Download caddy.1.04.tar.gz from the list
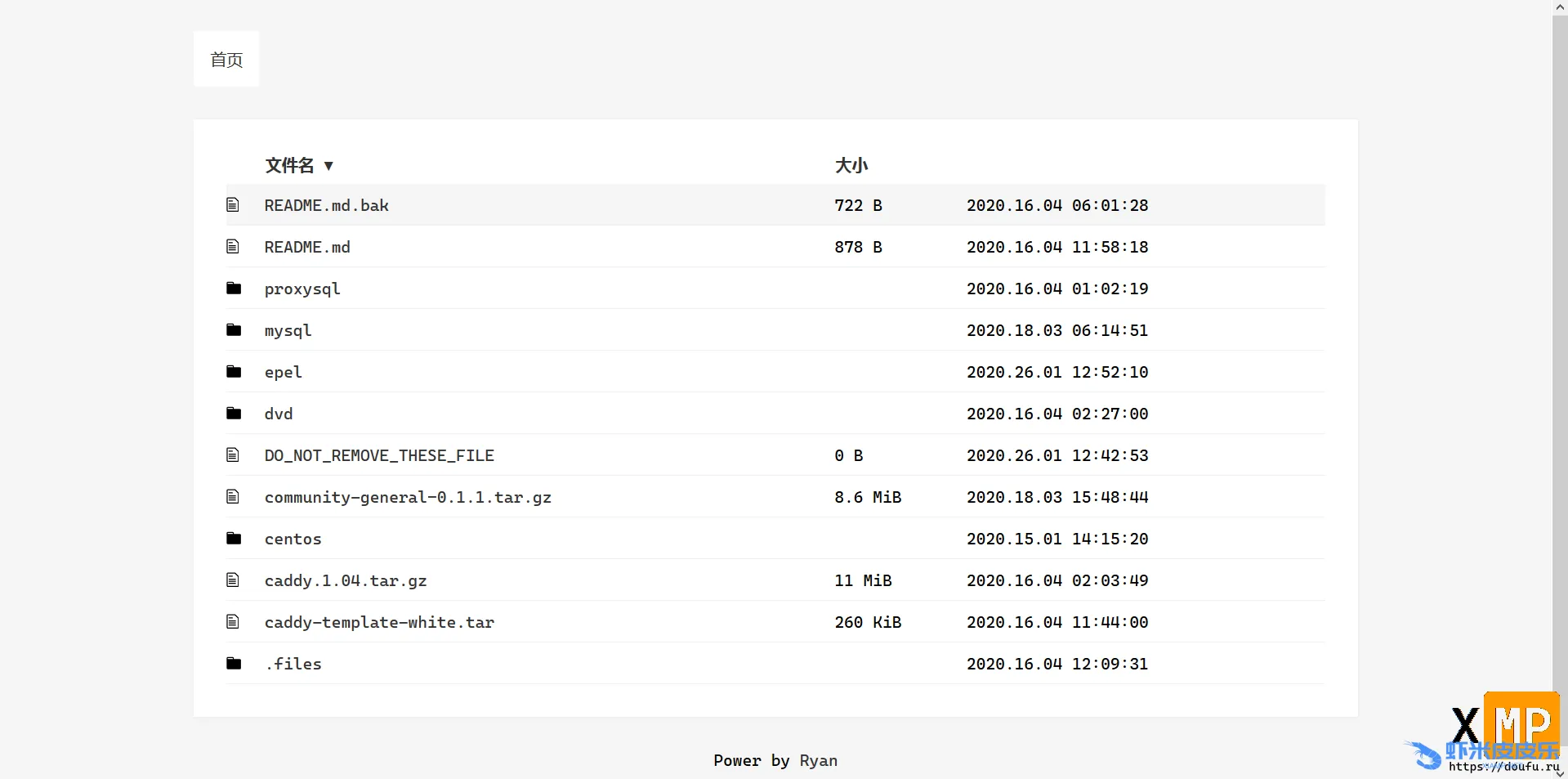 click(345, 580)
